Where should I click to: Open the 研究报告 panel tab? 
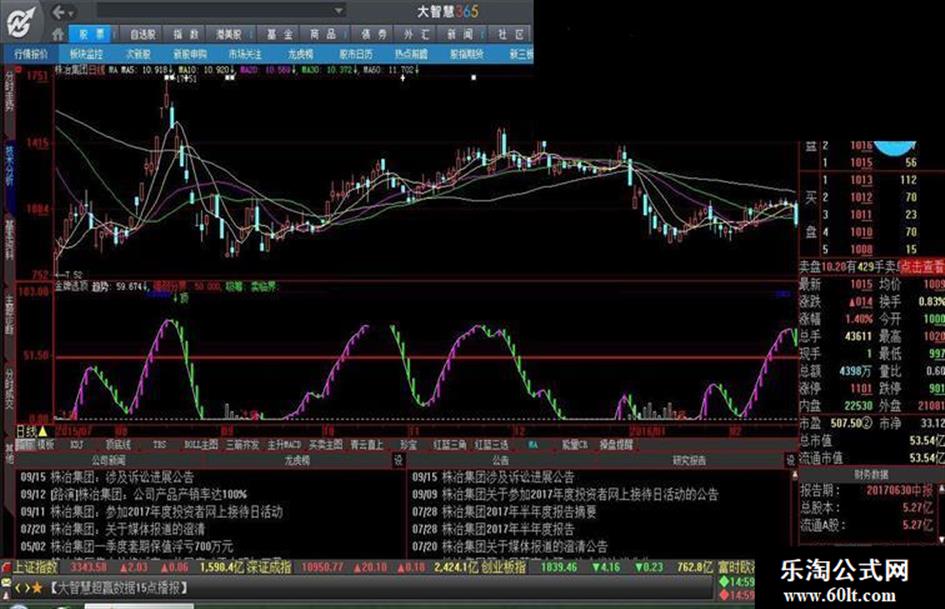(689, 461)
